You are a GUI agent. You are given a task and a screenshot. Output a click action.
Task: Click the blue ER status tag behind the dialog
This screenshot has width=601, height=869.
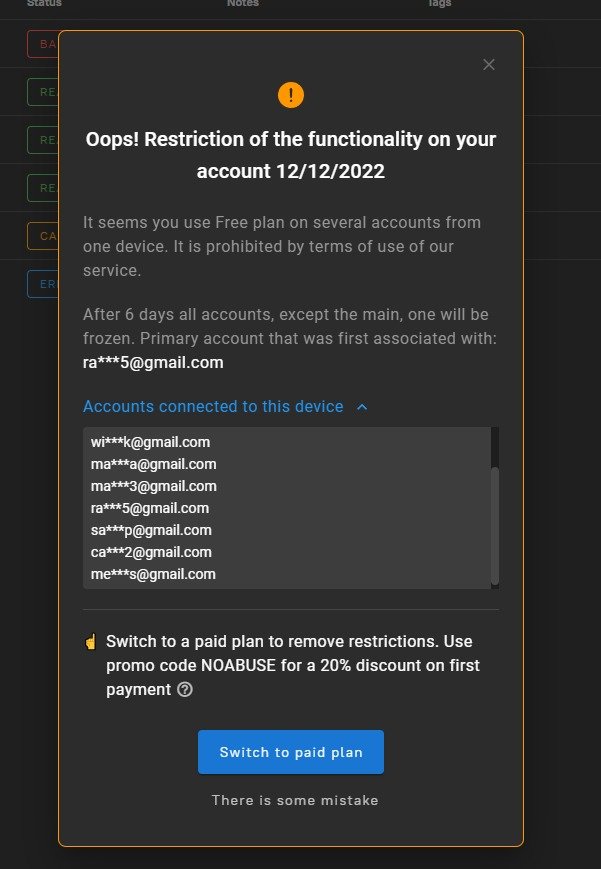point(43,284)
